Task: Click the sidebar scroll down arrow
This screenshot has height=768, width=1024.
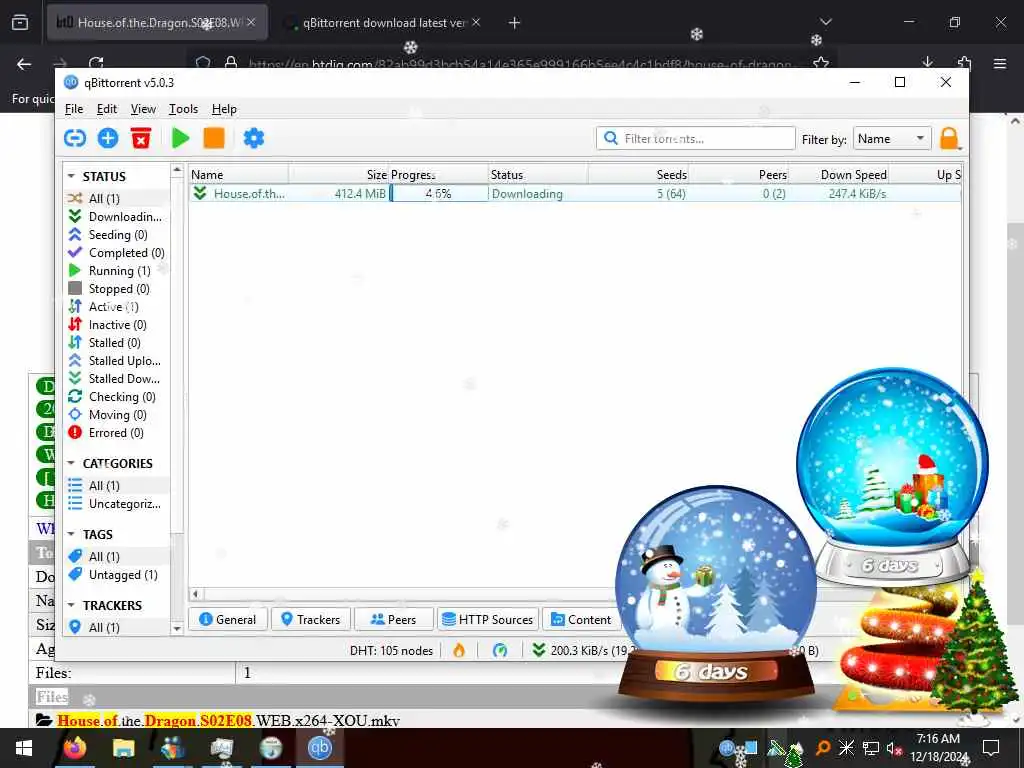Action: click(x=176, y=629)
